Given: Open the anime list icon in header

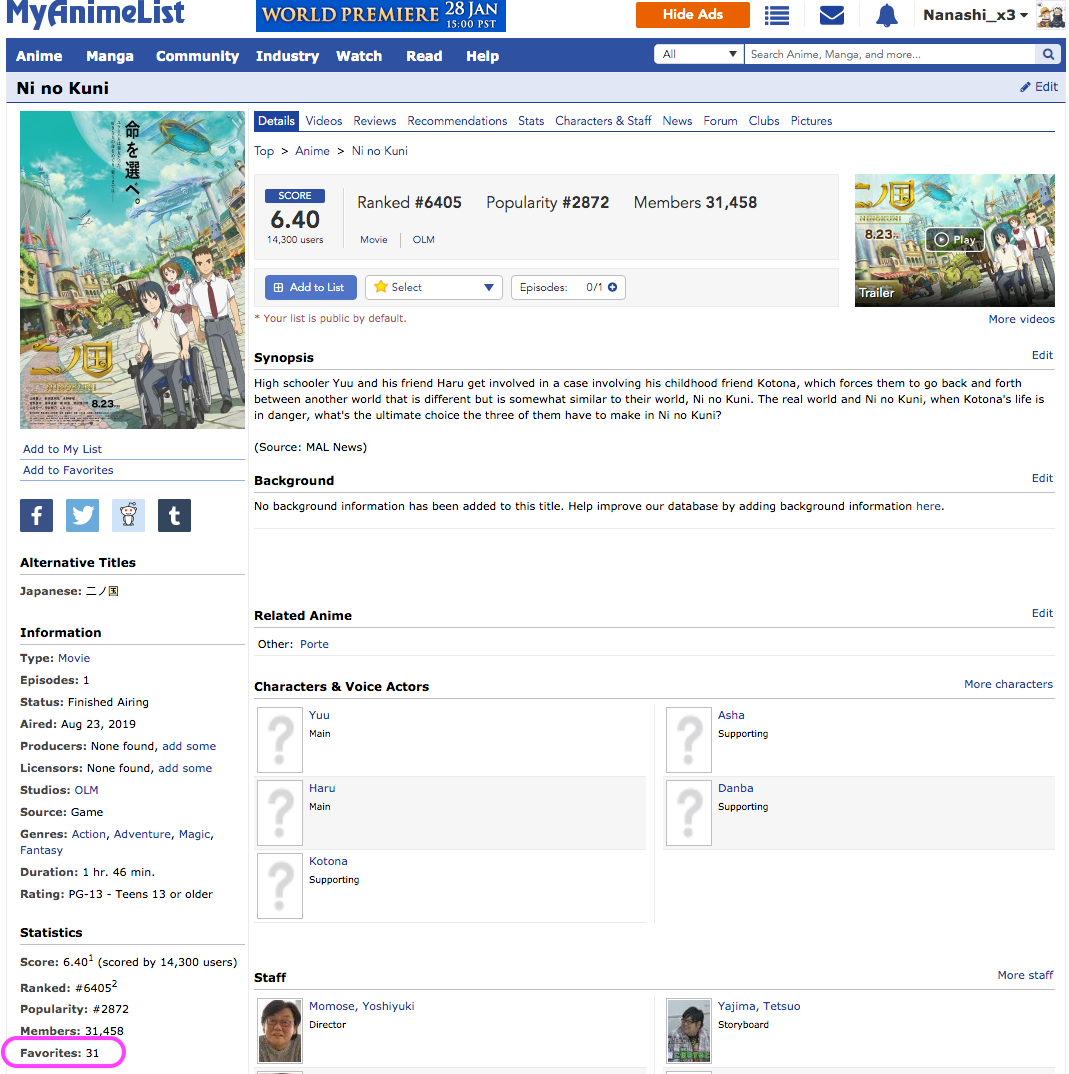Looking at the screenshot, I should click(x=777, y=15).
